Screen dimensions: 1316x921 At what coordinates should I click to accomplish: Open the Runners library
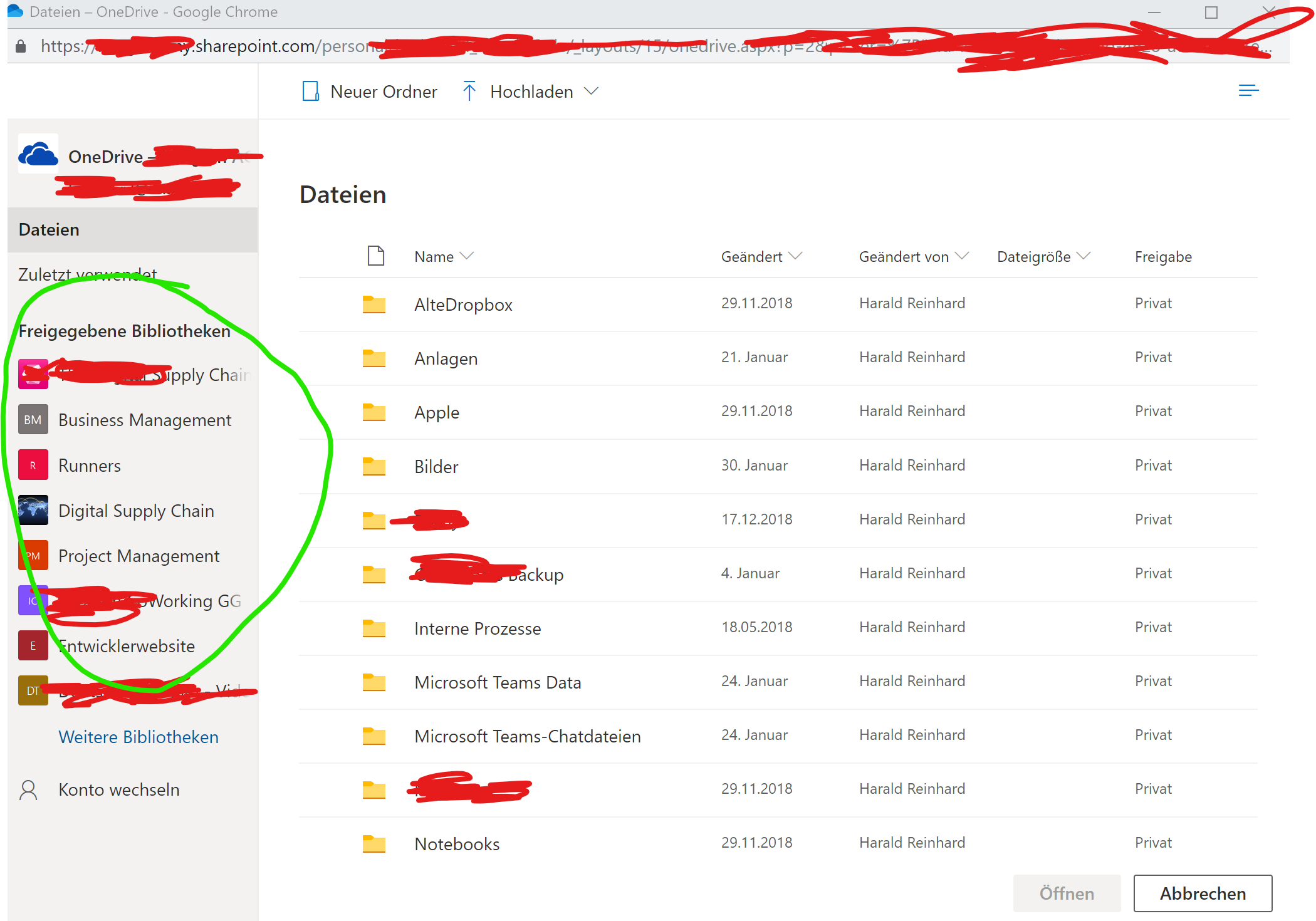(90, 466)
